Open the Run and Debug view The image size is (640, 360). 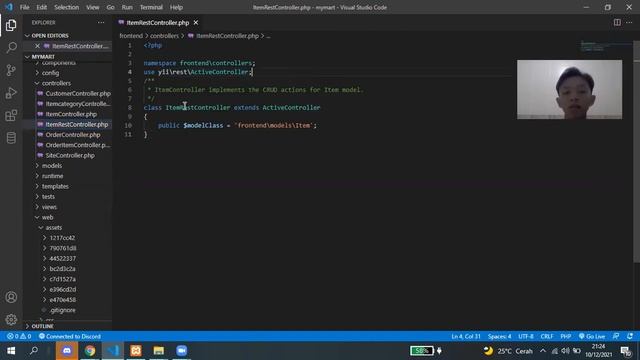11,93
